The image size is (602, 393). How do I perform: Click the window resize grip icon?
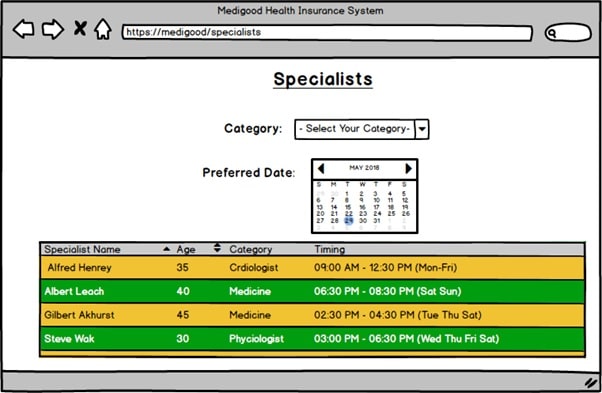coord(591,382)
